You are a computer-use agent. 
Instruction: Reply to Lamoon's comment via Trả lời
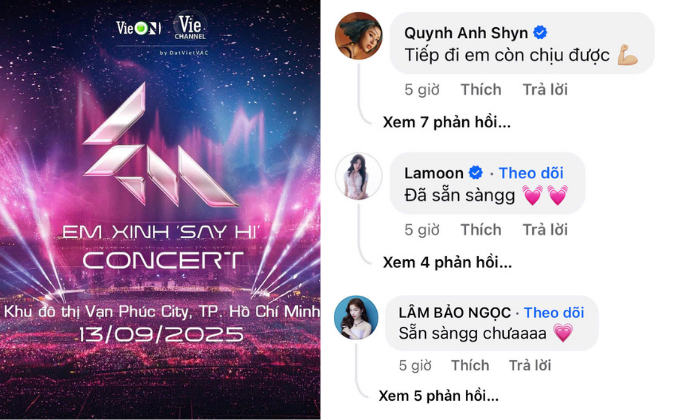click(545, 229)
